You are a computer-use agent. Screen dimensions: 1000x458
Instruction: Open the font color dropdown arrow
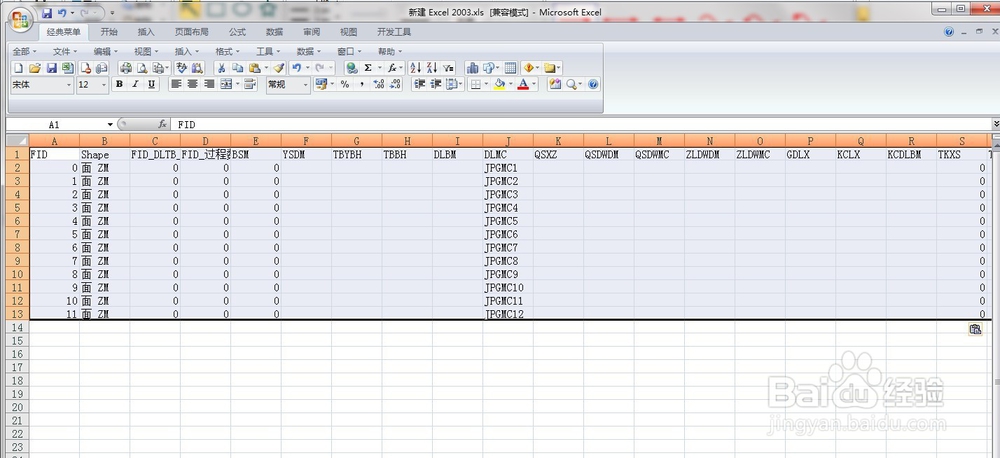(534, 84)
